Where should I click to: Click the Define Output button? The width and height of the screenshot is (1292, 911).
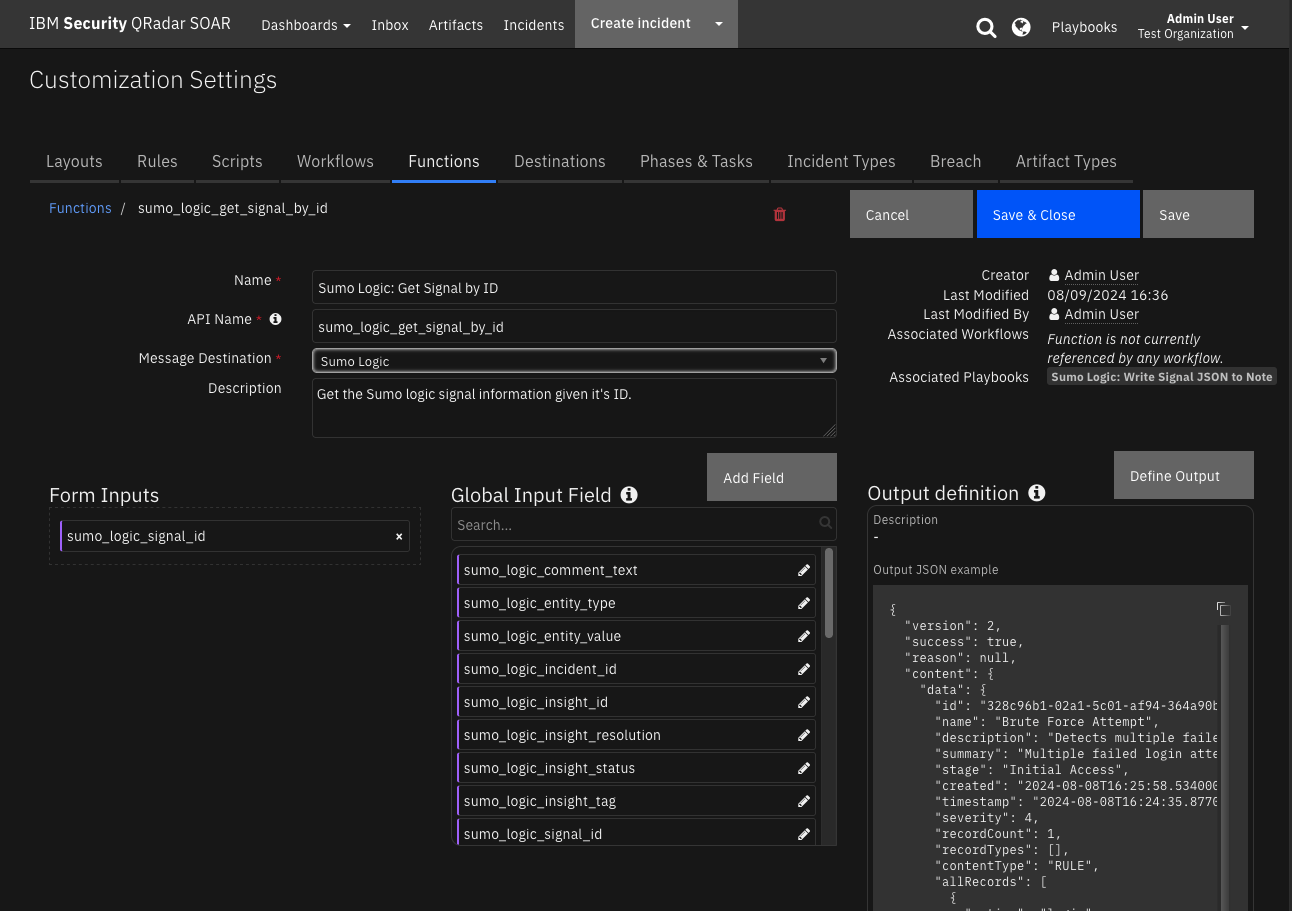click(x=1184, y=475)
